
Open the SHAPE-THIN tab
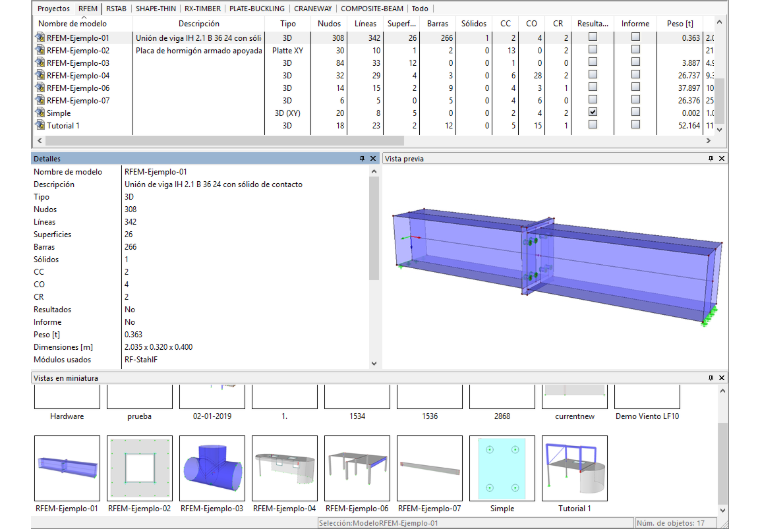pos(156,8)
